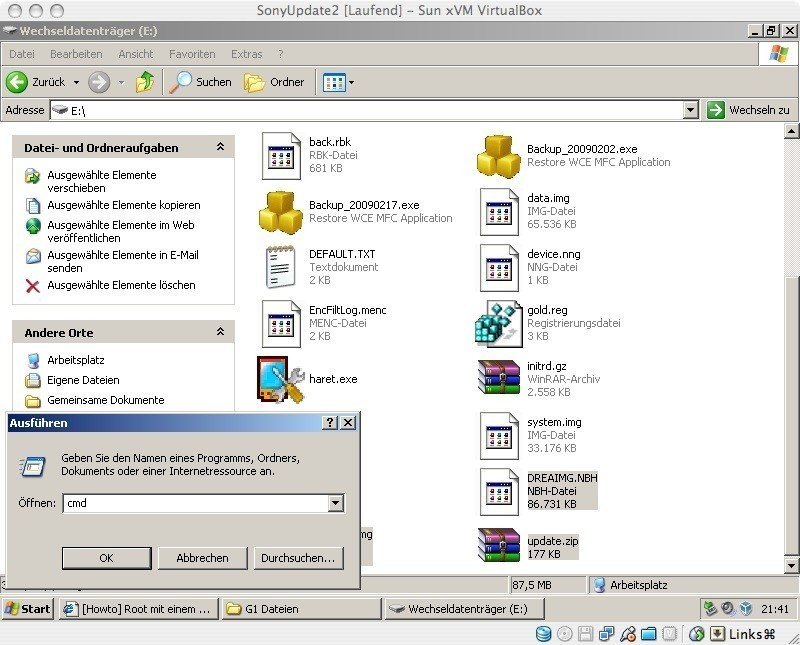Open the Zurück history dropdown arrow
The height and width of the screenshot is (645, 800).
click(x=76, y=82)
